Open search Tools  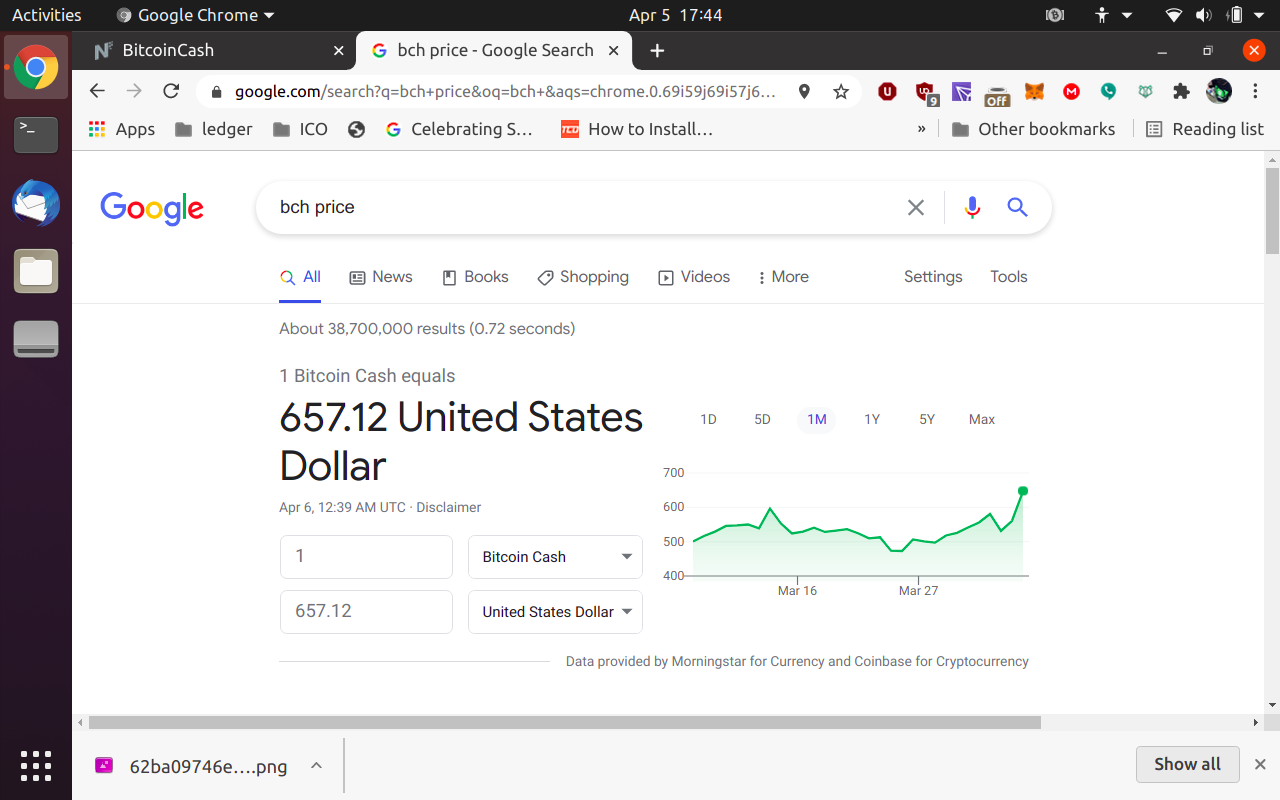click(1009, 277)
